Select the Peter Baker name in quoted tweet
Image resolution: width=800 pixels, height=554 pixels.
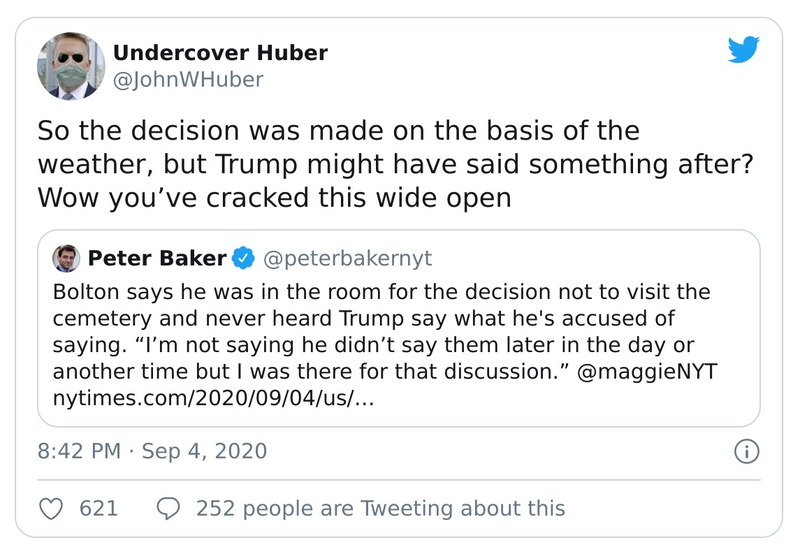click(156, 259)
